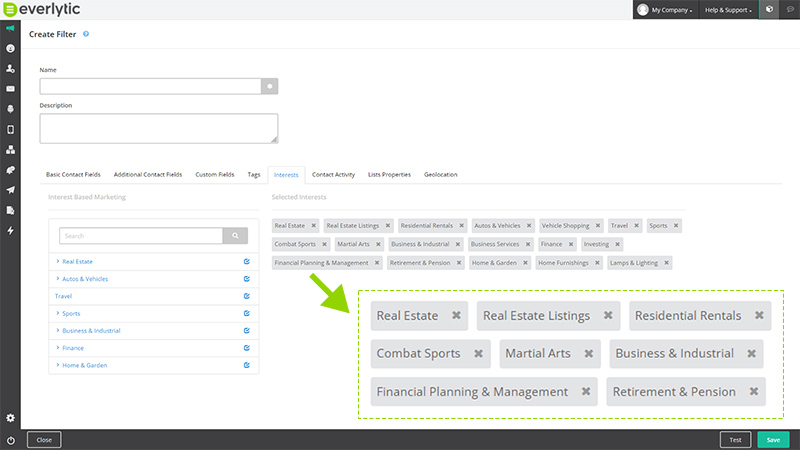The image size is (800, 450).
Task: Click the green Save button
Action: click(773, 440)
